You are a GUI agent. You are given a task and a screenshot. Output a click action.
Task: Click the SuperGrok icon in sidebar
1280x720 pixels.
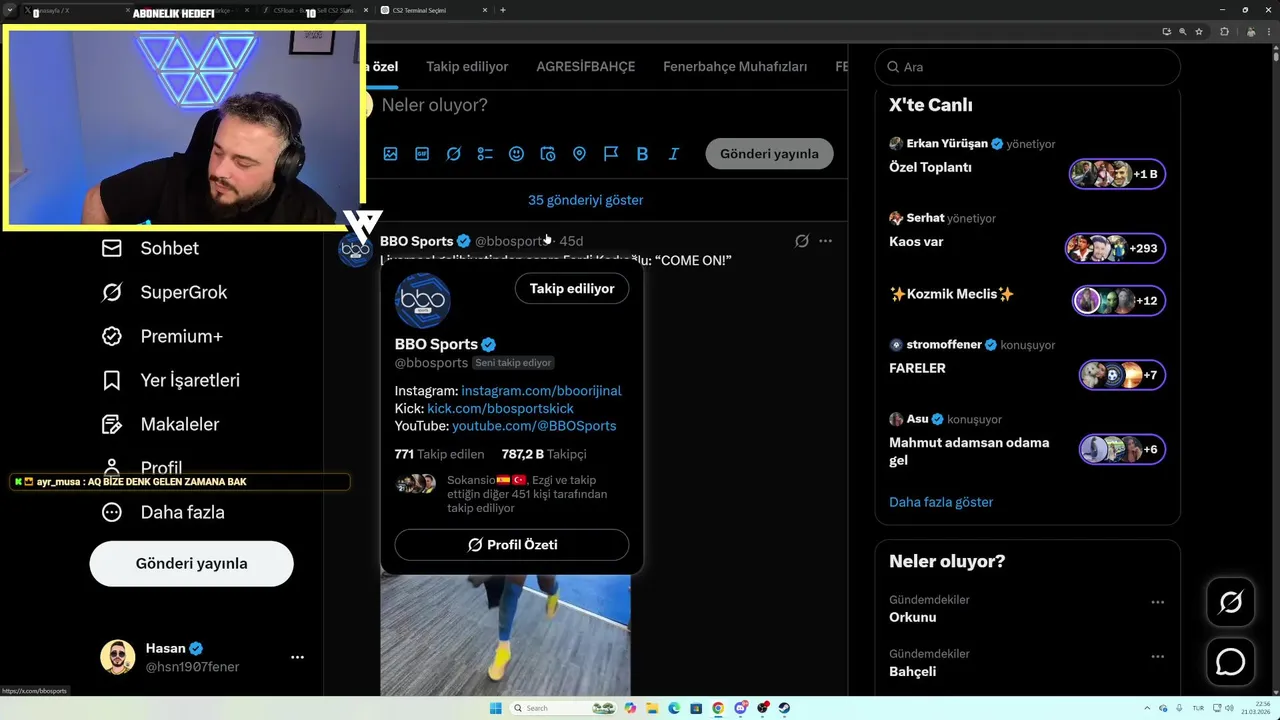[x=112, y=292]
